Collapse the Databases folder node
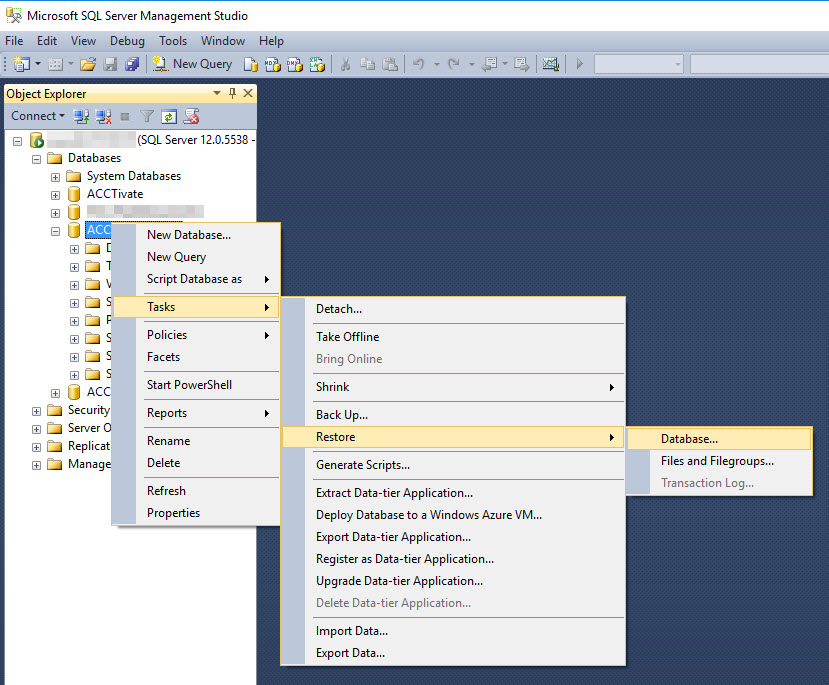 [x=36, y=159]
